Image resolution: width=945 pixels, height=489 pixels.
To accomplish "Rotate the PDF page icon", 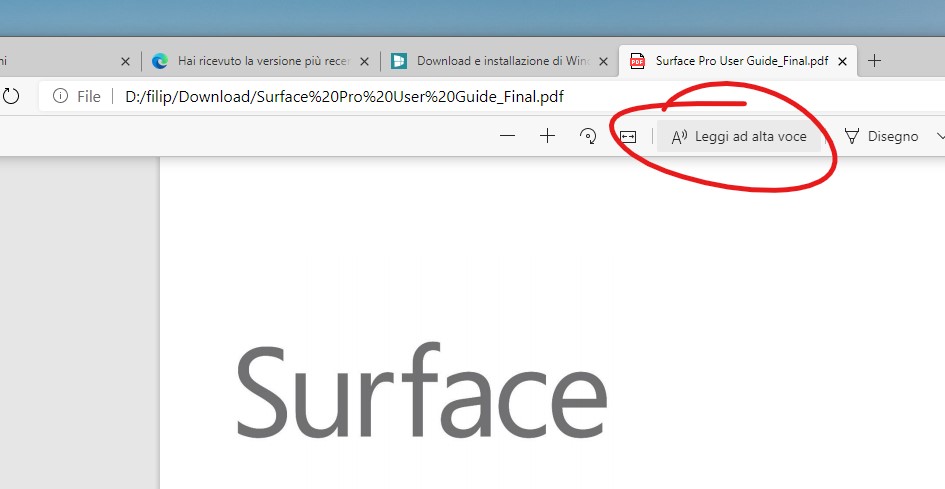I will (x=588, y=136).
